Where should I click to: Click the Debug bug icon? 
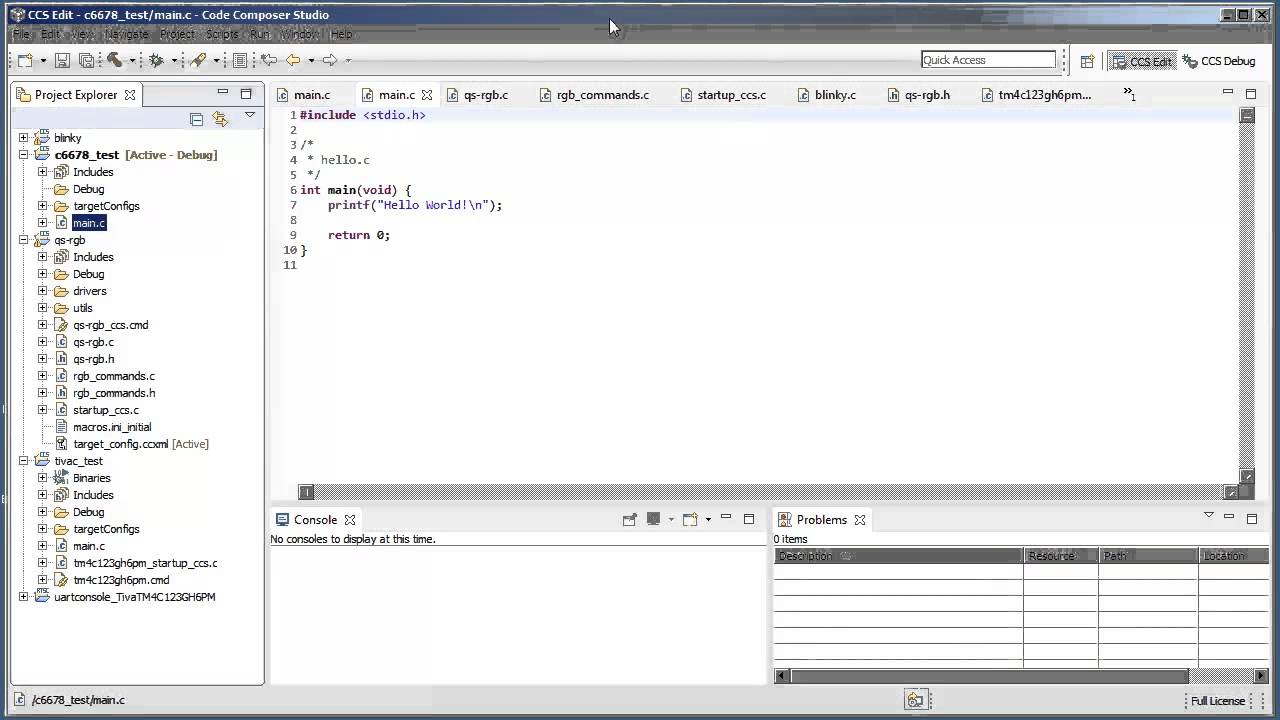(156, 61)
